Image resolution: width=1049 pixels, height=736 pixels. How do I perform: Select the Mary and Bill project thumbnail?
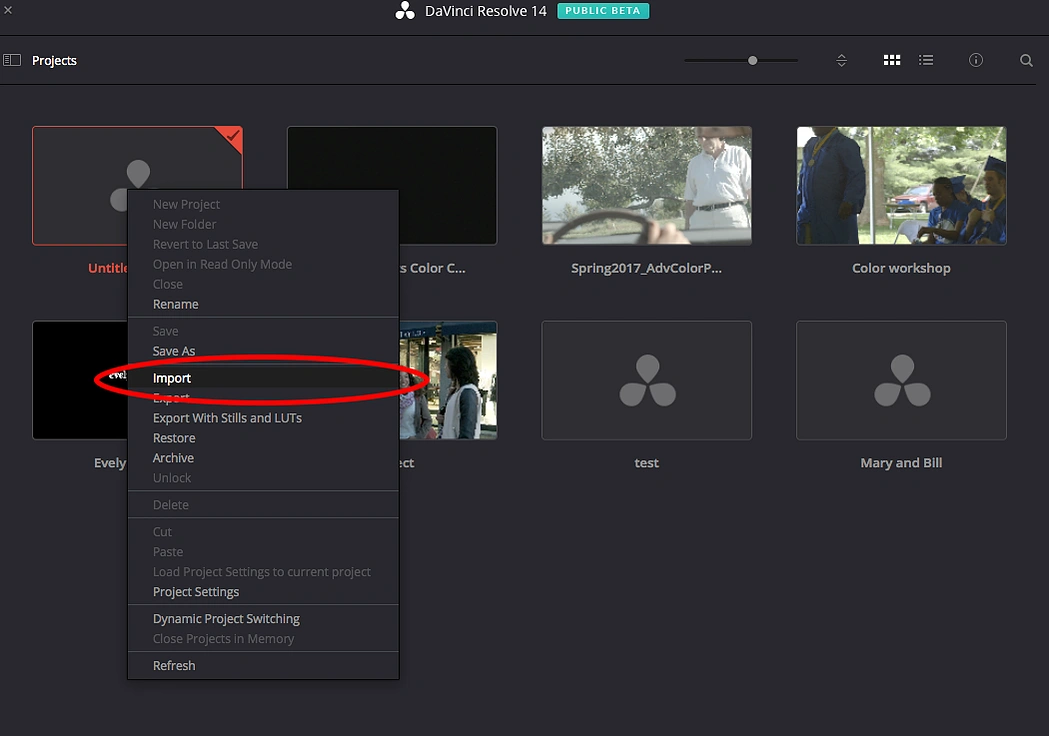coord(901,380)
